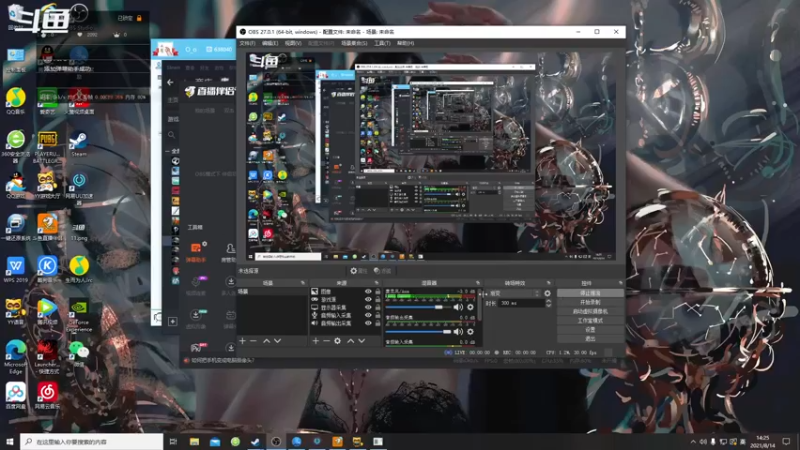This screenshot has width=800, height=450.
Task: Mute the second mixer channel speaker icon
Action: [x=458, y=332]
